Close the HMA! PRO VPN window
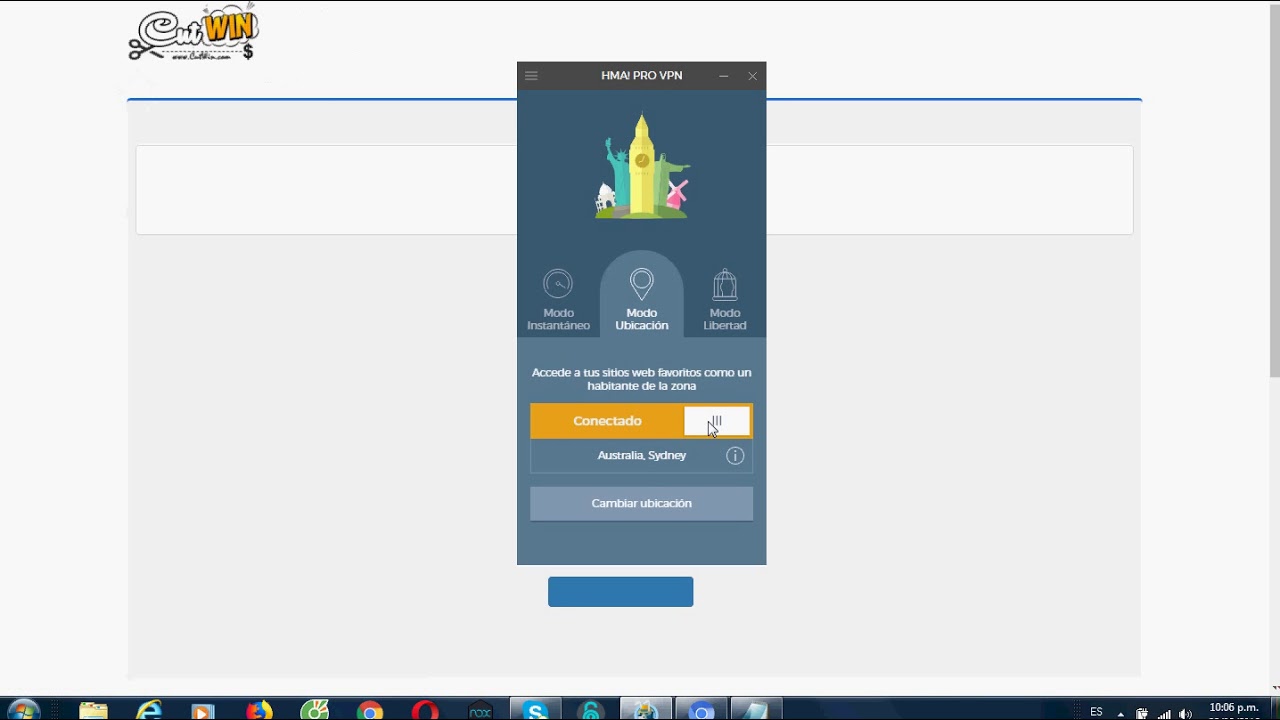This screenshot has height=720, width=1280. tap(753, 76)
